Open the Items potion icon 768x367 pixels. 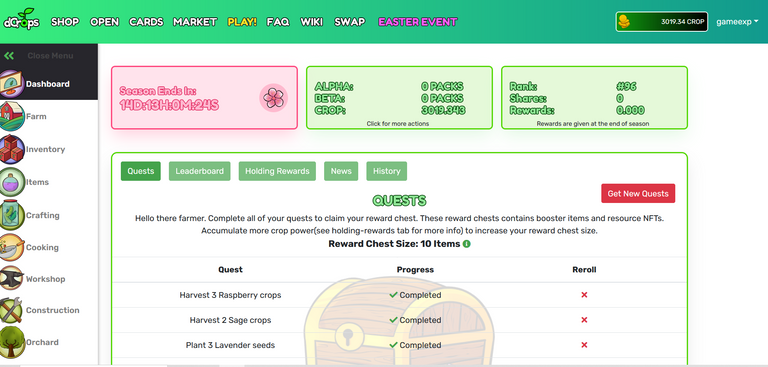click(12, 182)
